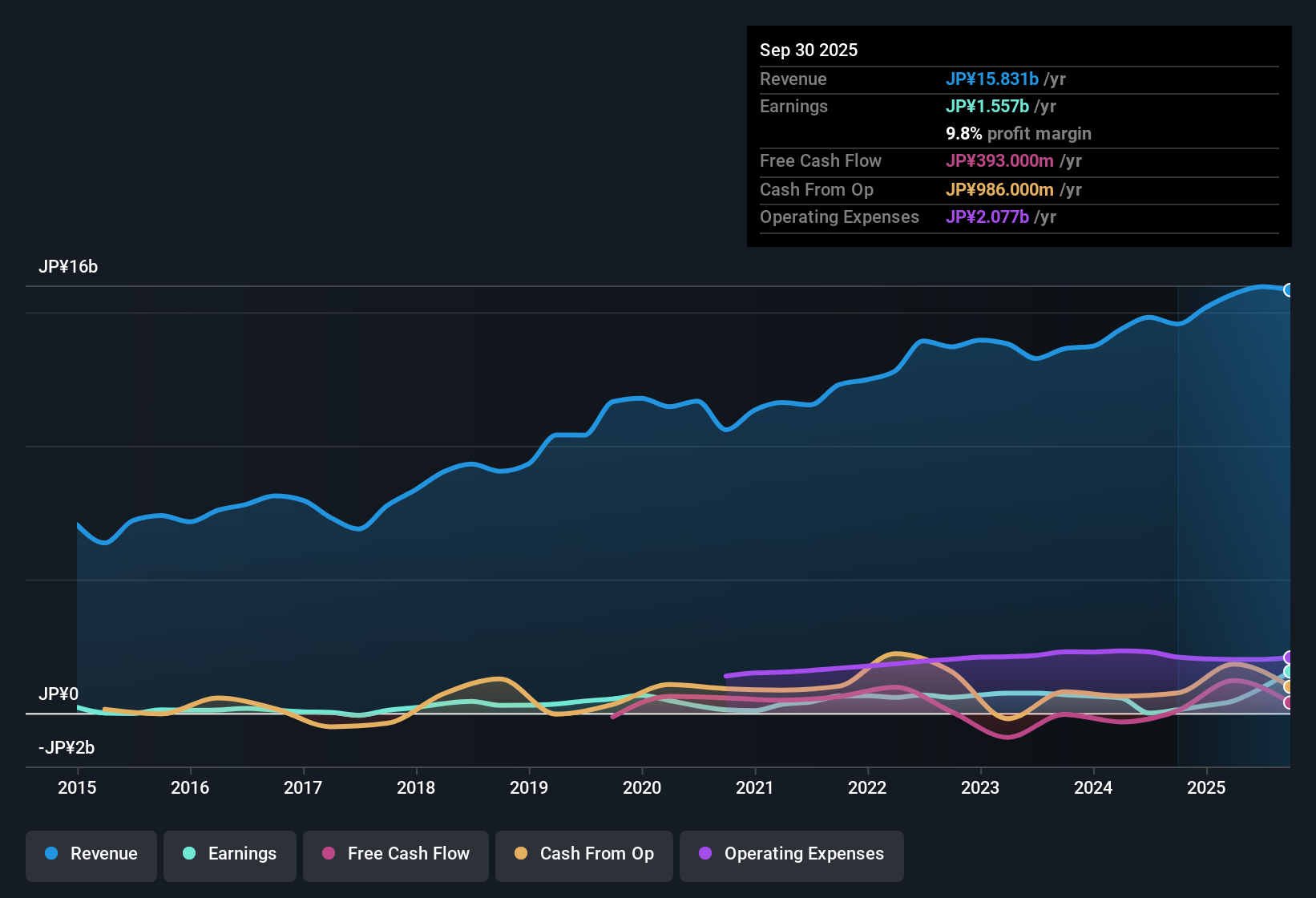Select the purple Operating Expenses legend dot

pos(705,854)
